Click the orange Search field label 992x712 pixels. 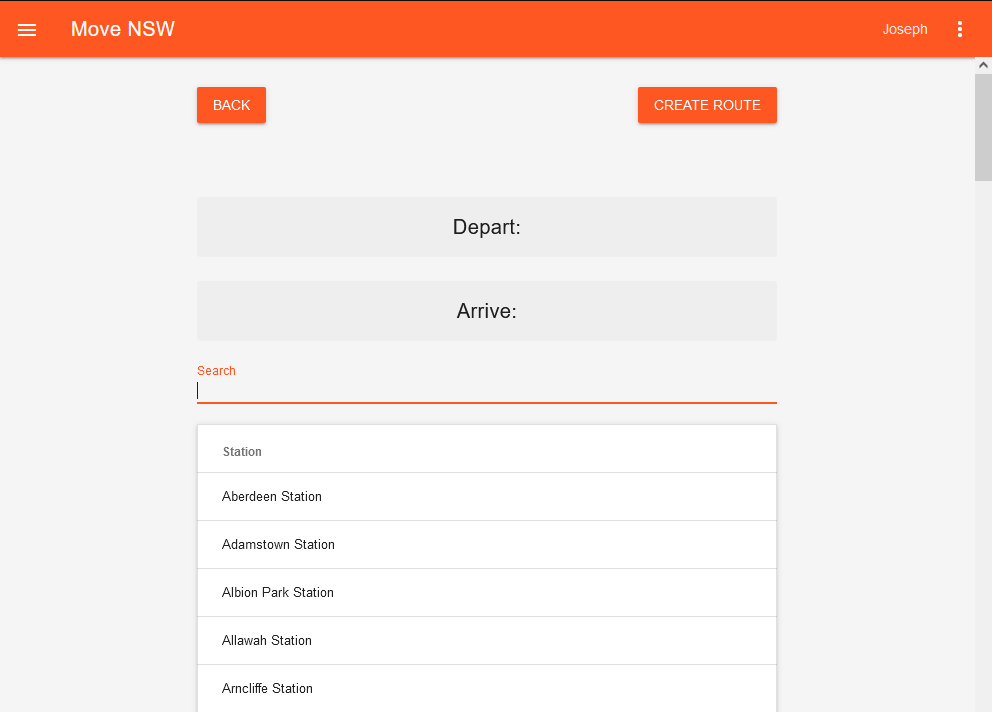click(x=216, y=371)
